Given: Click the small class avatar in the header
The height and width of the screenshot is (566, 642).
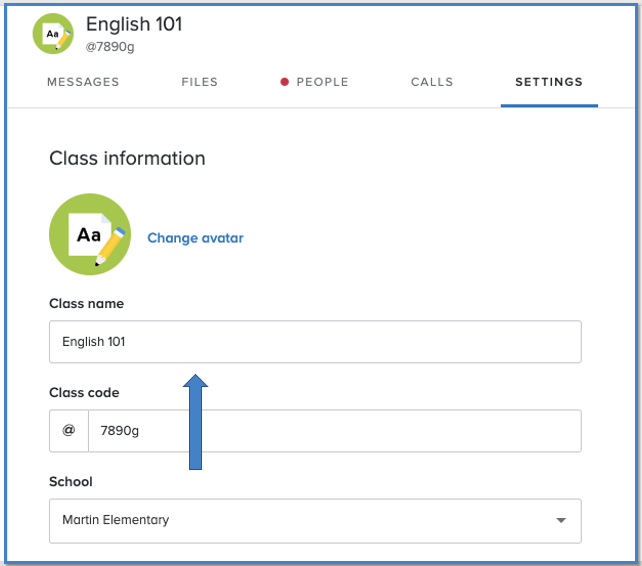Looking at the screenshot, I should (53, 33).
